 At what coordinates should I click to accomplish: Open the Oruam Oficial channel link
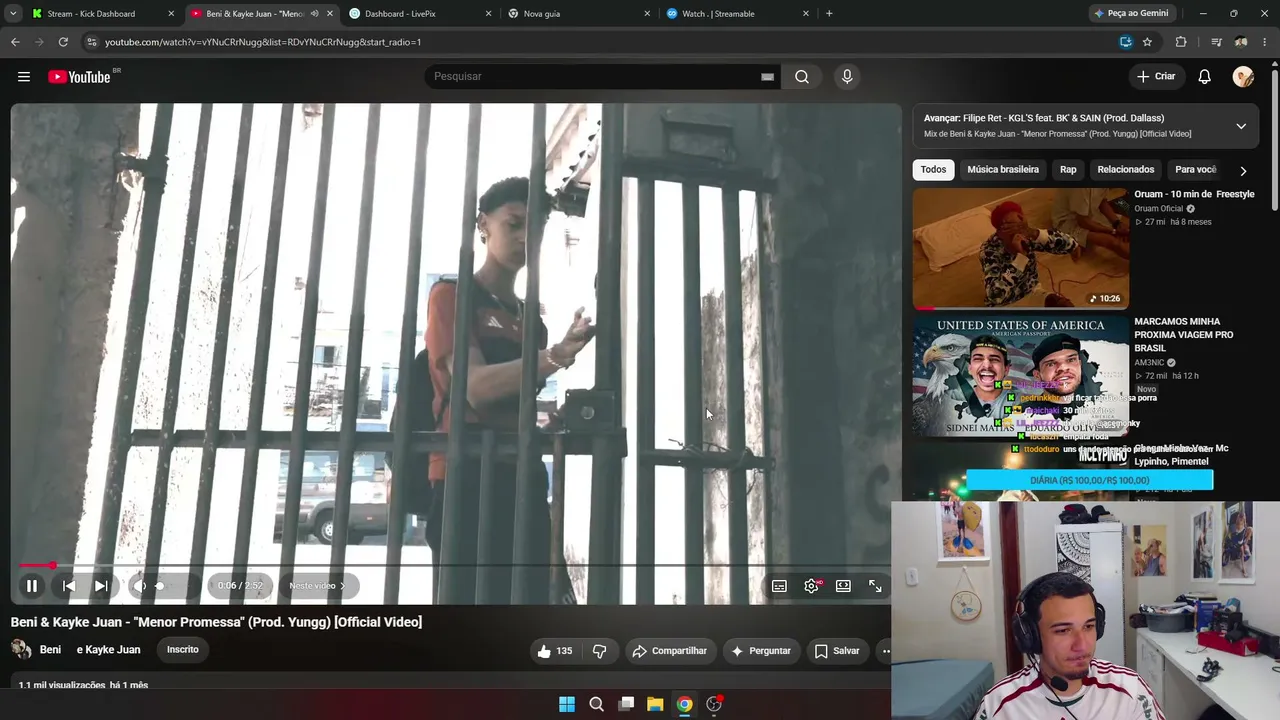point(1158,209)
